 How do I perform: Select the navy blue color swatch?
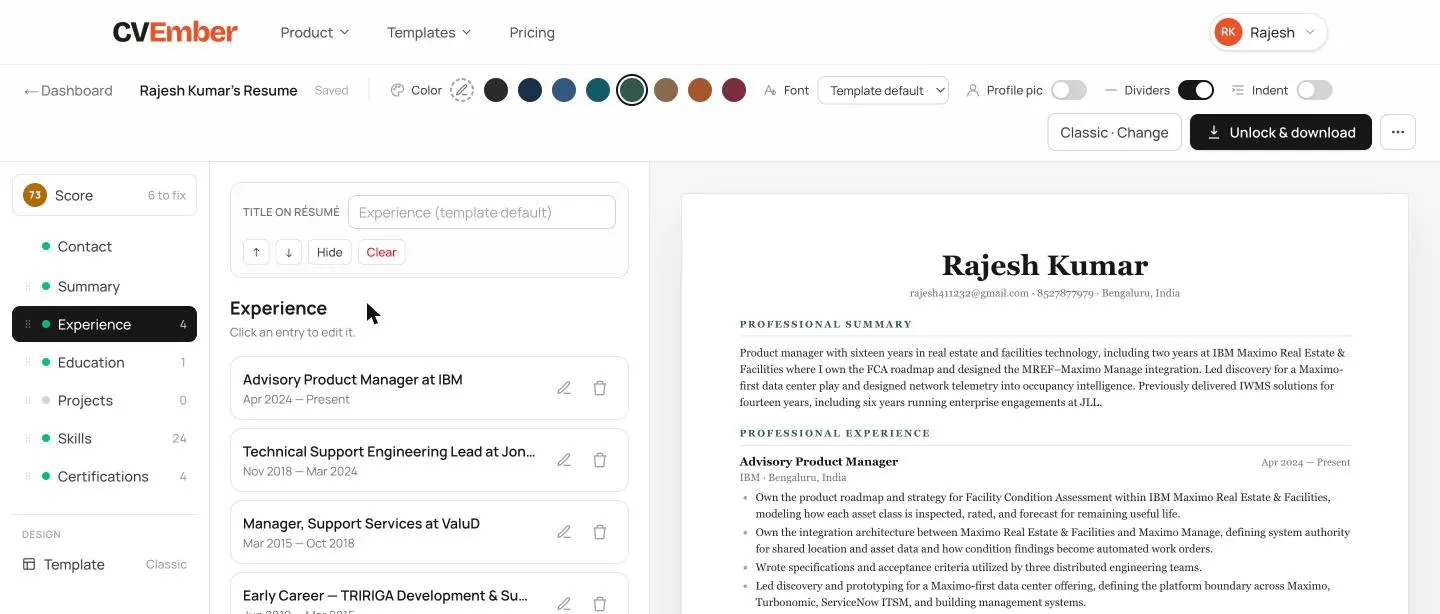[530, 90]
